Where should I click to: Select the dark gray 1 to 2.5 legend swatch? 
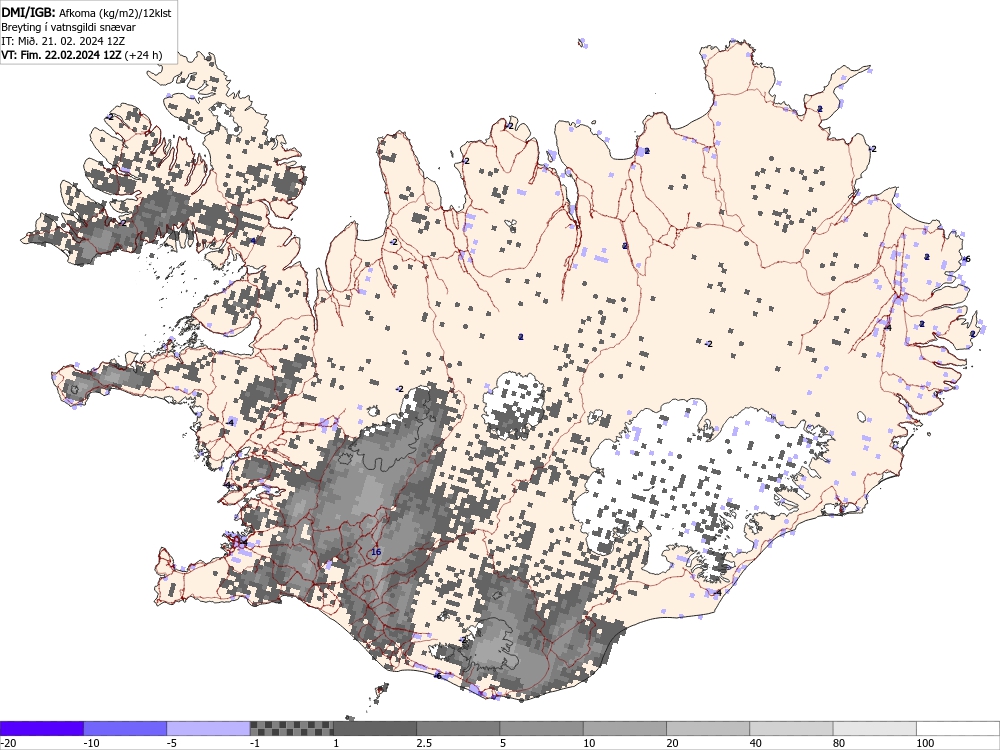coord(375,728)
